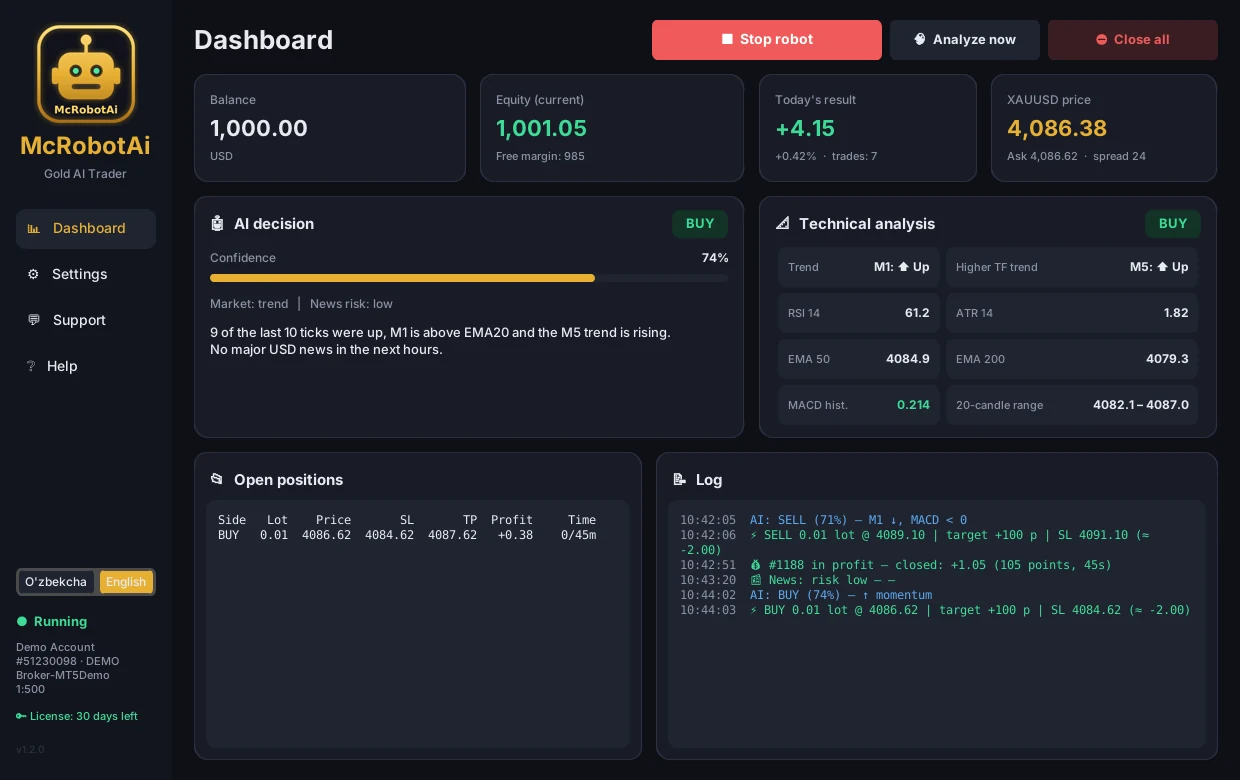The image size is (1240, 780).
Task: Click the Log panel icon
Action: (x=679, y=480)
